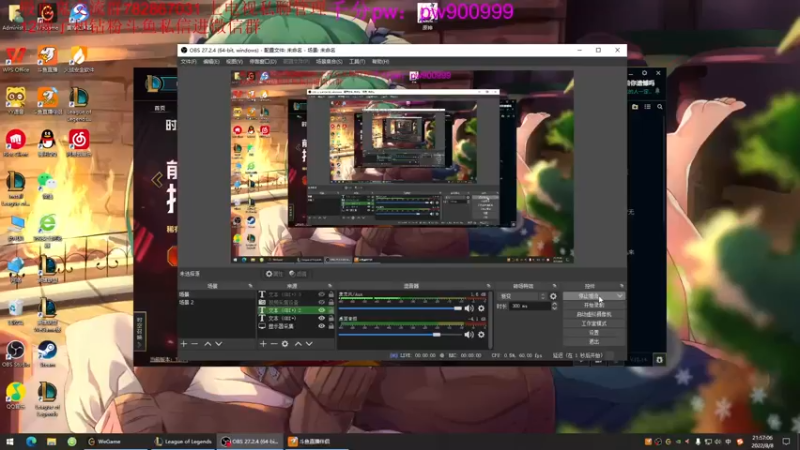Click the transition duration 300 ms field

click(x=530, y=306)
